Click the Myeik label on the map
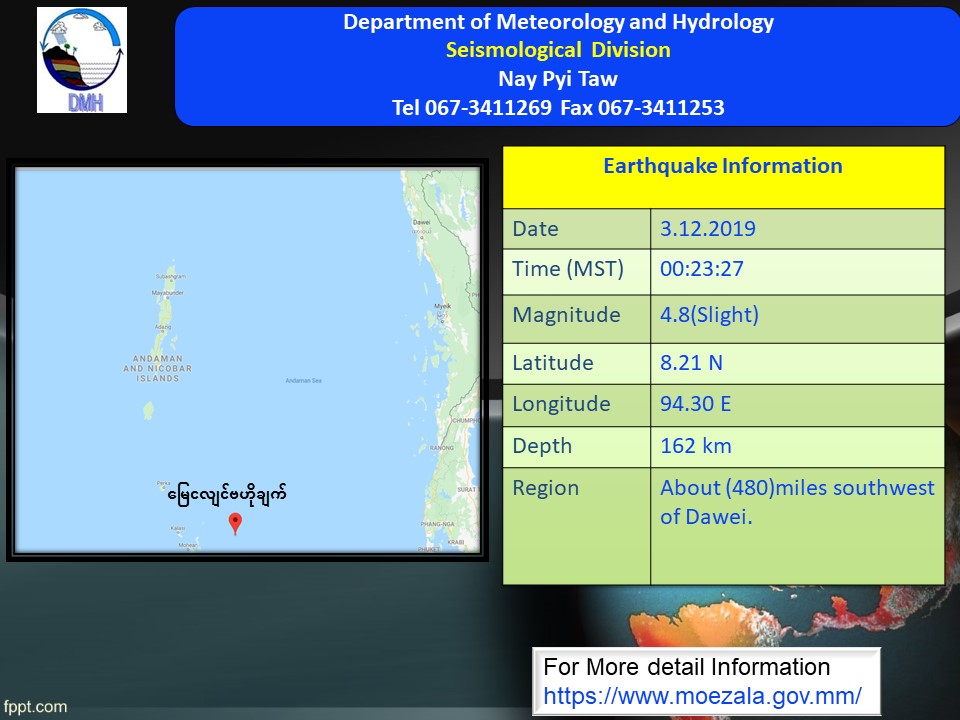960x720 pixels. (442, 306)
